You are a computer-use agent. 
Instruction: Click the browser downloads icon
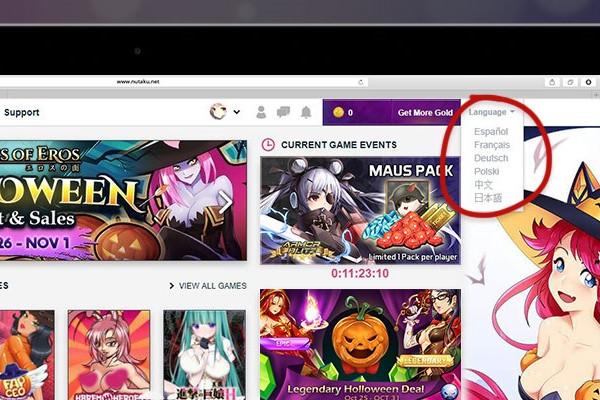[x=589, y=82]
